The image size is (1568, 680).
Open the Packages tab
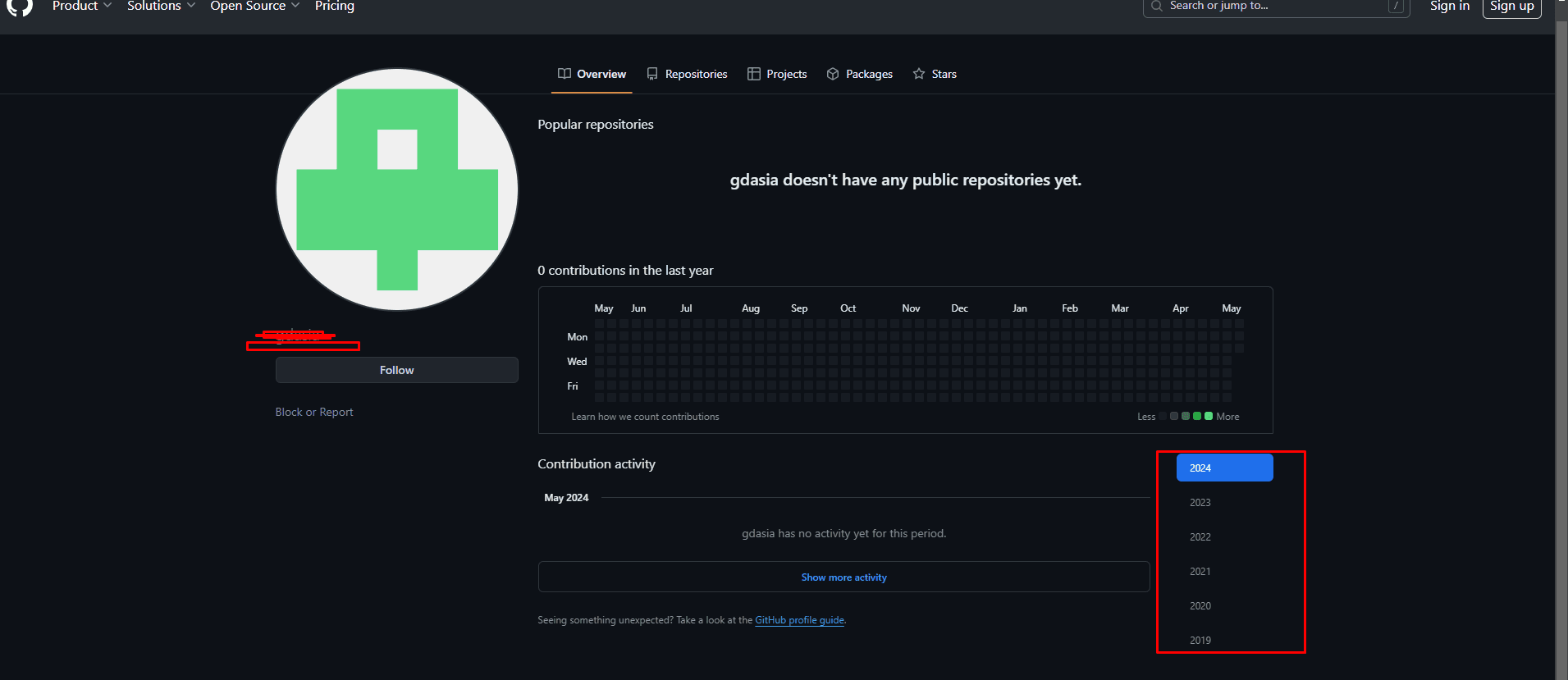859,74
